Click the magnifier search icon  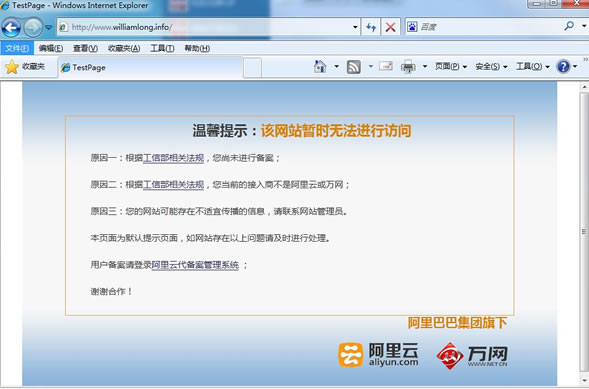(569, 26)
